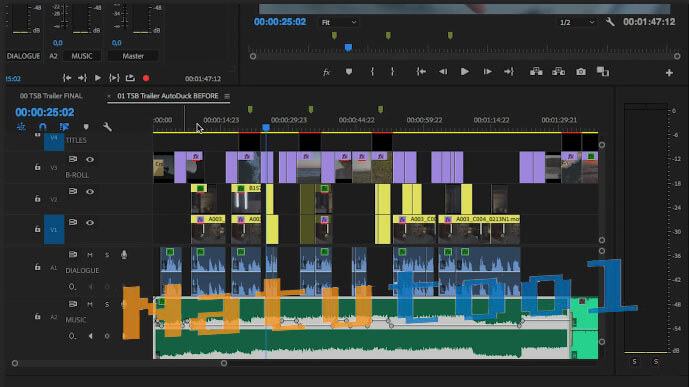Solo the MUSIC A2 track
Screen dimensions: 689x387
tap(107, 304)
